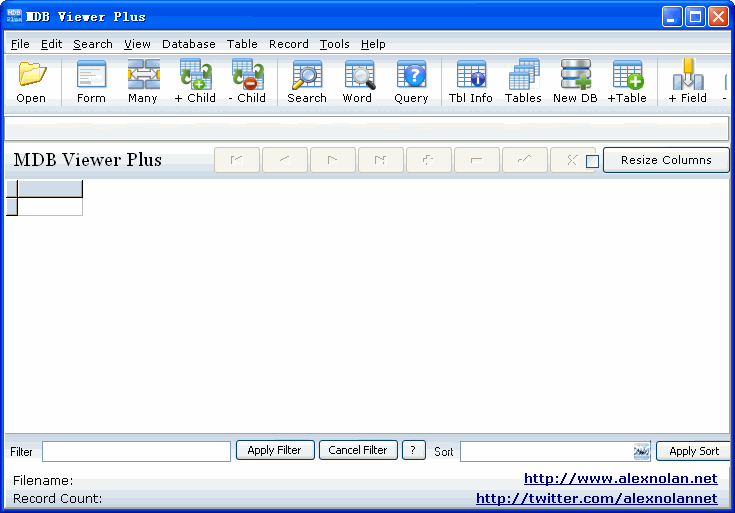Click inside the Filter text field
The width and height of the screenshot is (735, 513).
136,452
